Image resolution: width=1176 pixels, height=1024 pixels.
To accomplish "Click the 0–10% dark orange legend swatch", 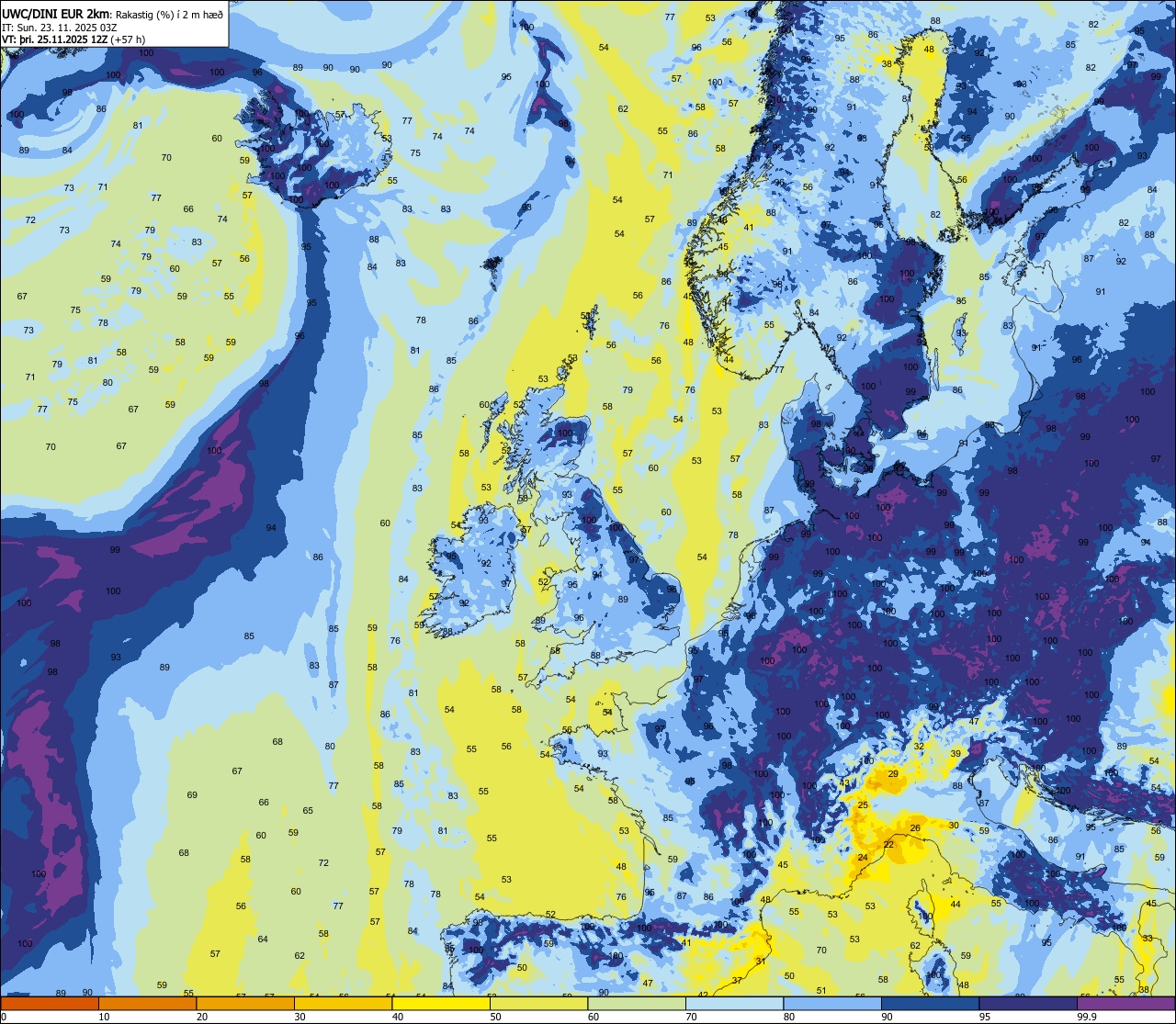I will (x=50, y=1003).
